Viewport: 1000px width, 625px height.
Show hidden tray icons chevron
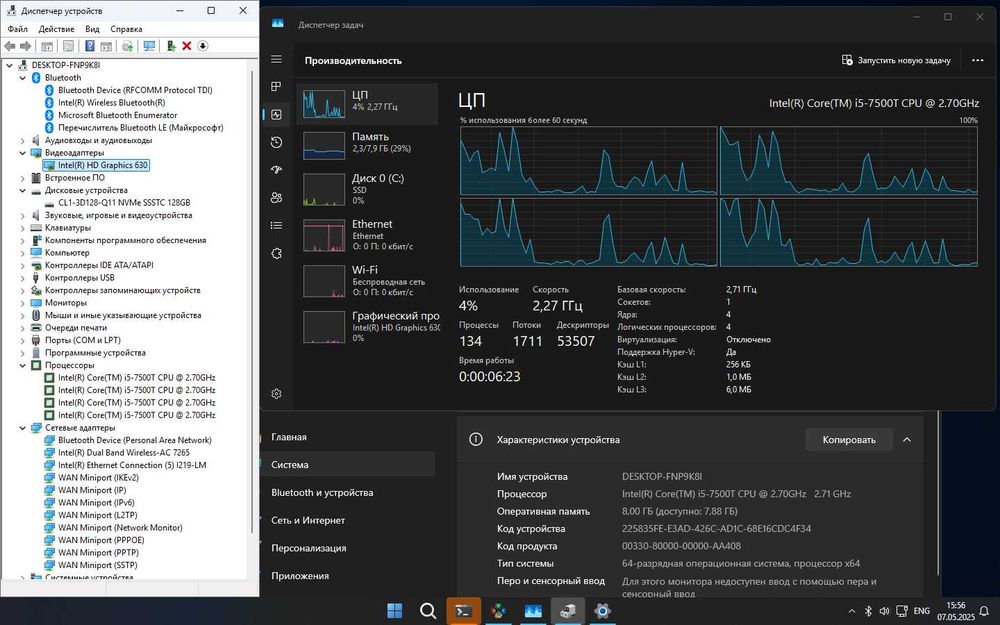[851, 611]
